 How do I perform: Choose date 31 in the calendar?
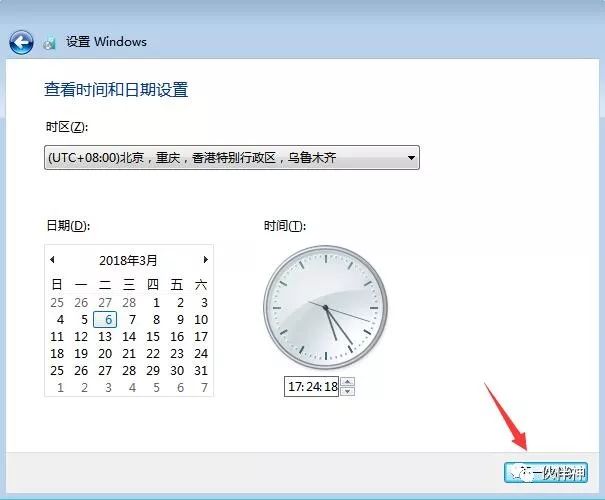point(201,370)
